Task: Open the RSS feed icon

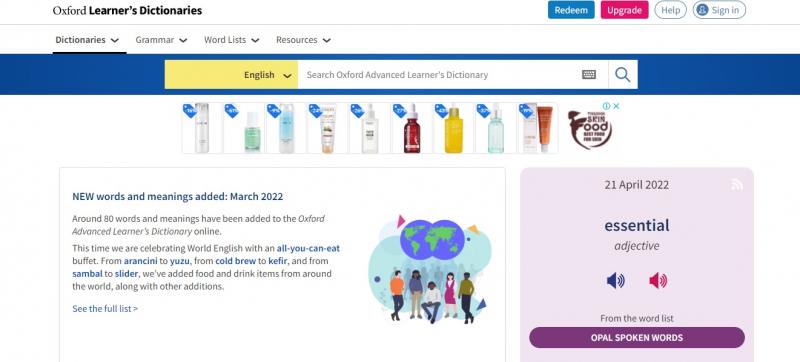Action: coord(737,185)
